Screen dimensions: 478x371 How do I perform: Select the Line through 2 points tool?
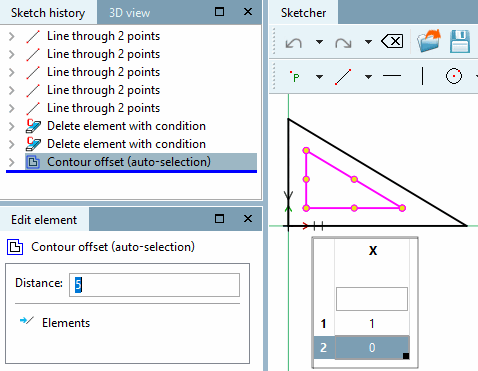343,77
